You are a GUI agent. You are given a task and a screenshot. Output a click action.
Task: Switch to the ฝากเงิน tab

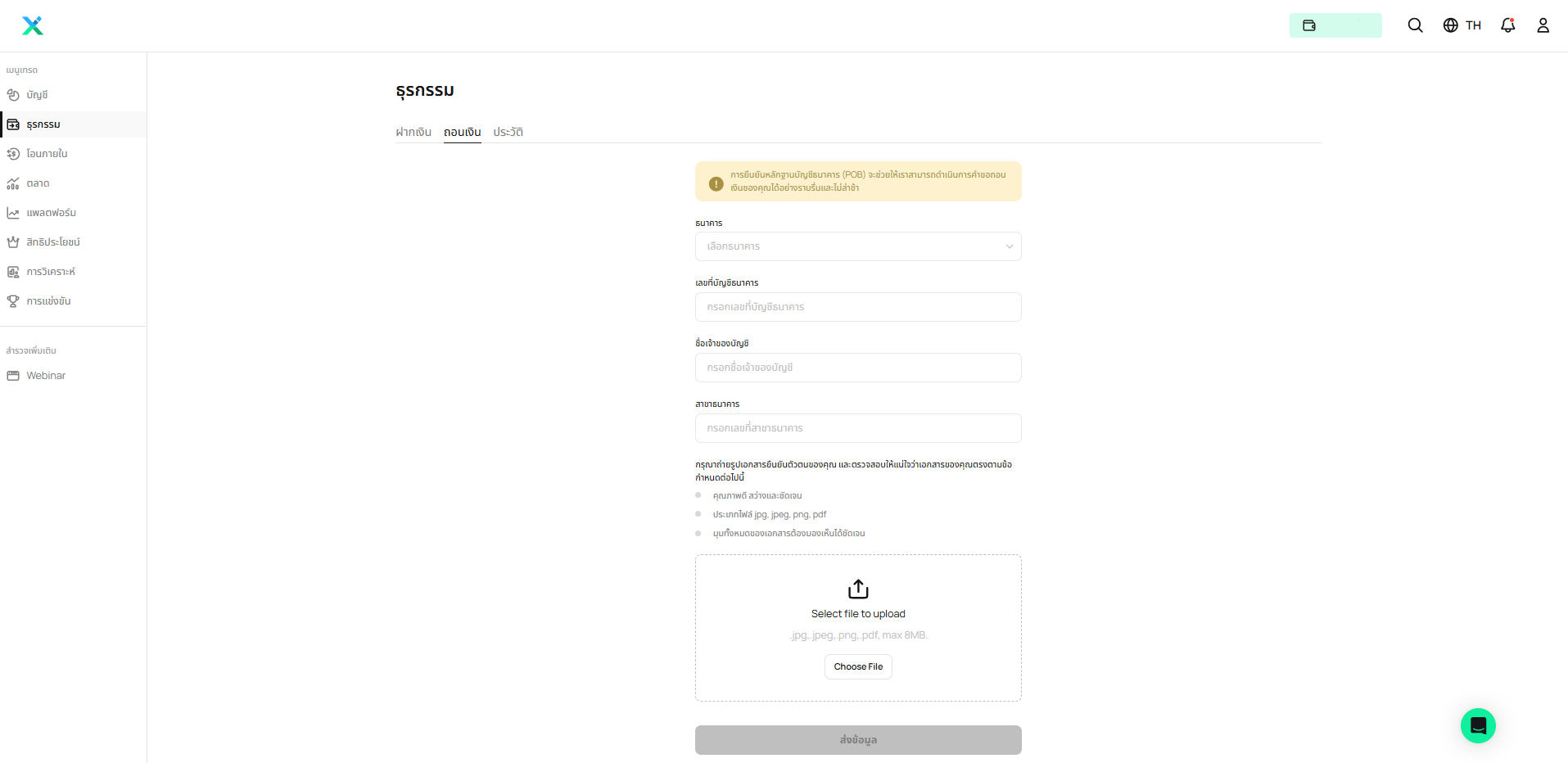pyautogui.click(x=413, y=132)
